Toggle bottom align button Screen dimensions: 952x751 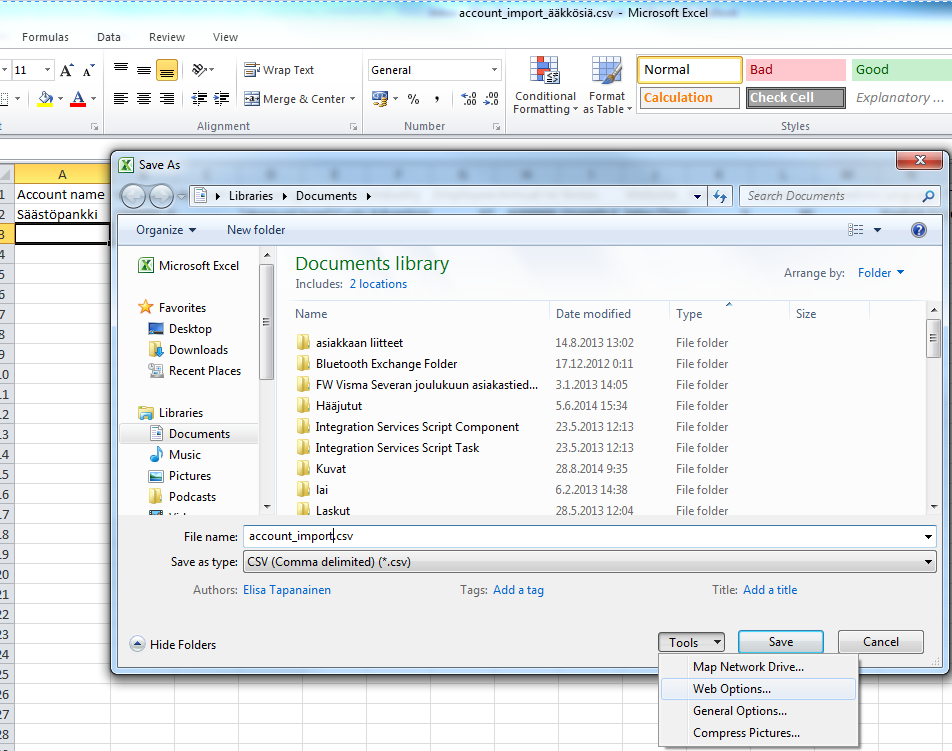(x=167, y=70)
